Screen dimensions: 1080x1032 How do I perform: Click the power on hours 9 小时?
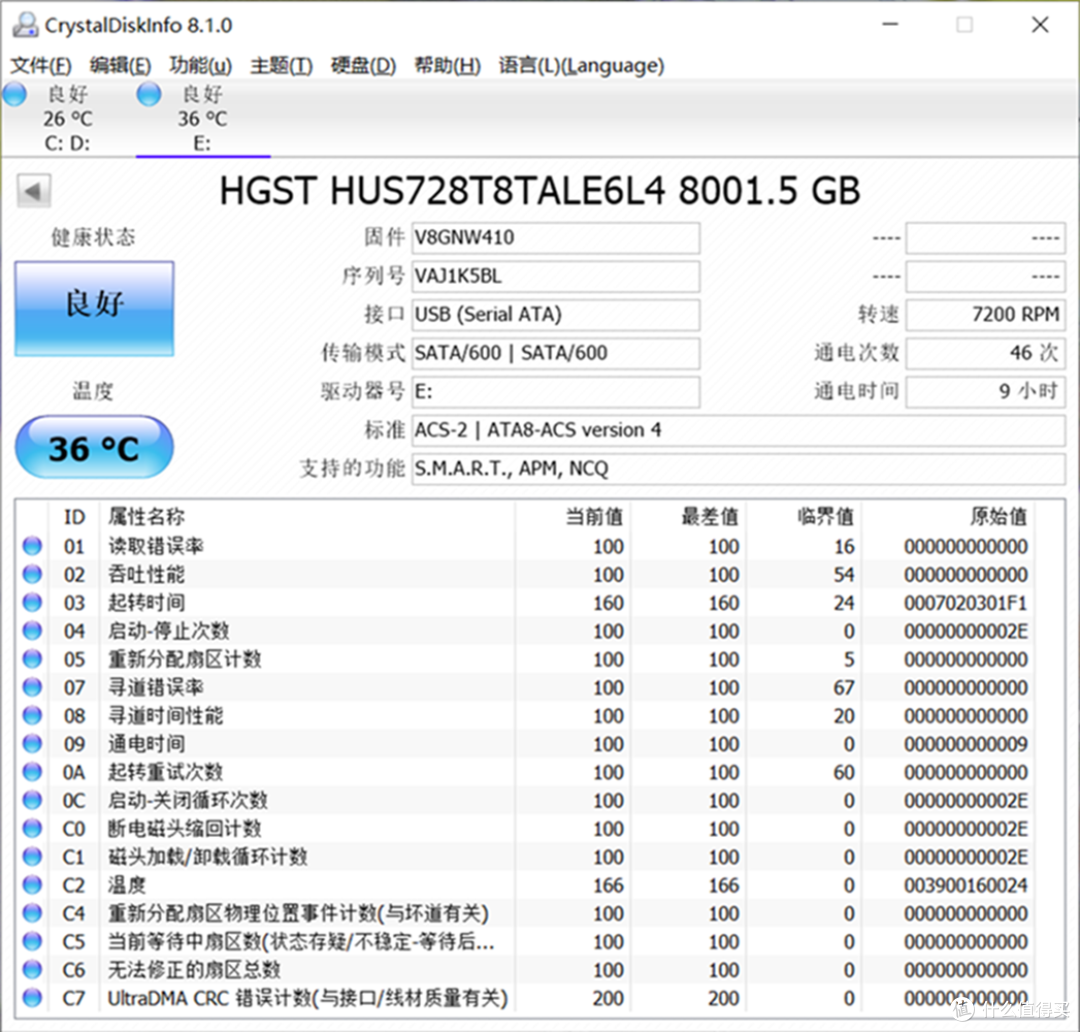[986, 392]
